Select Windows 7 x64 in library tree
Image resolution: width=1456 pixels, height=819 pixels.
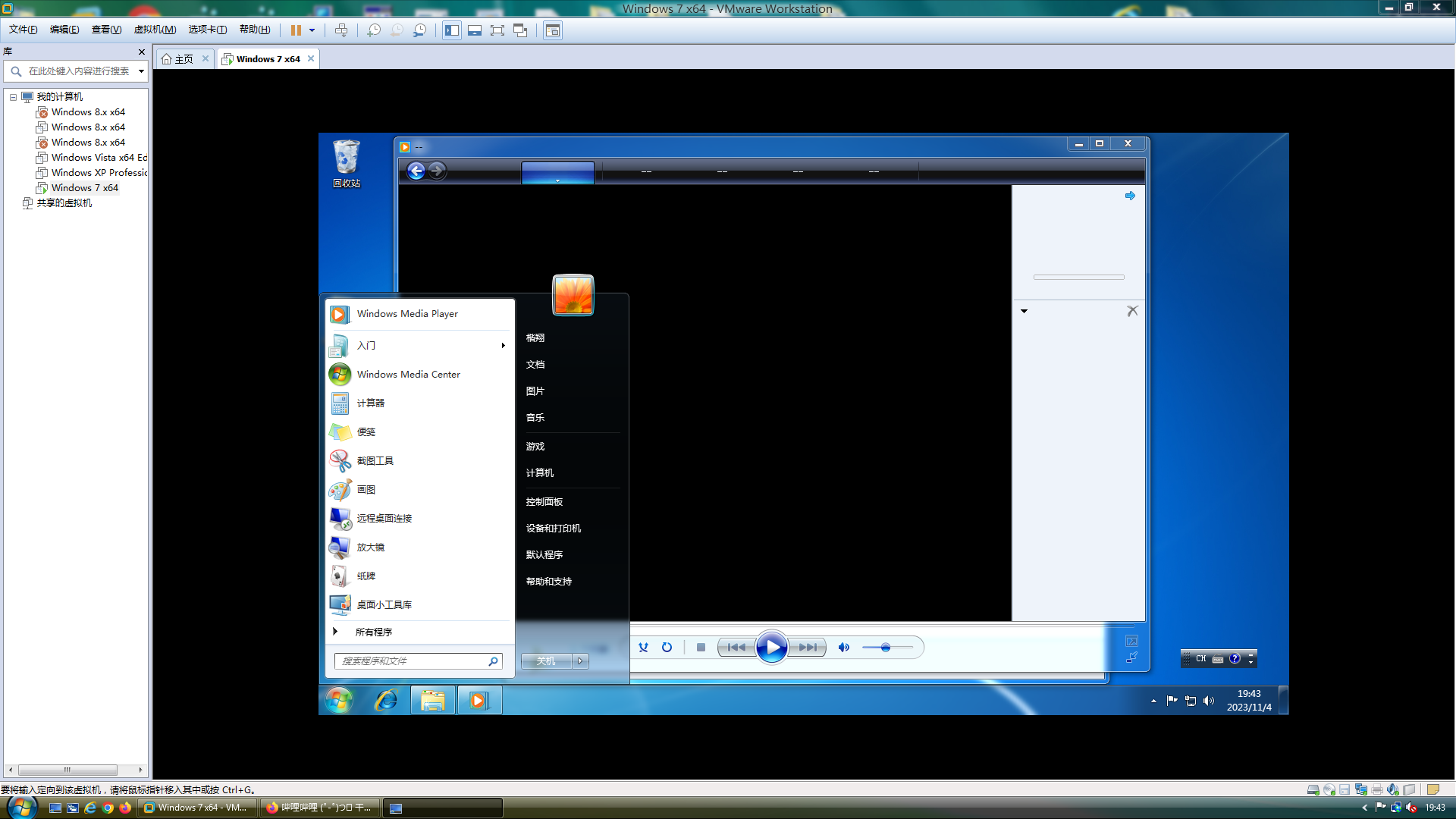coord(77,188)
